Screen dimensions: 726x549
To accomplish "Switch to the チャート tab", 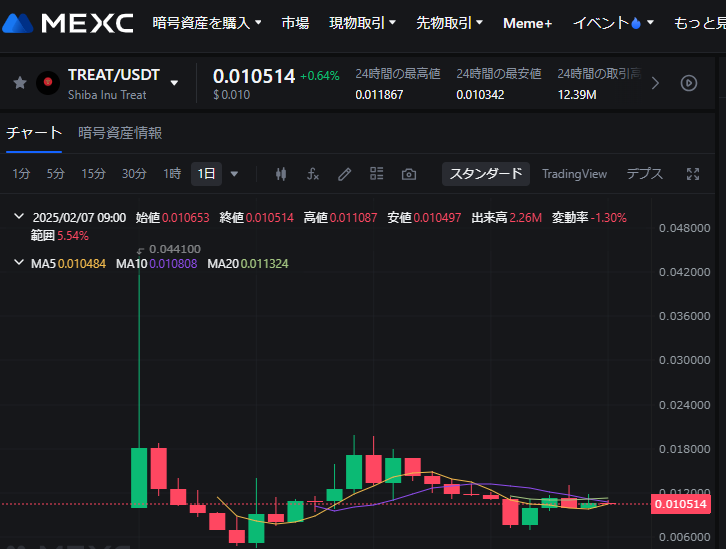I will (x=34, y=133).
